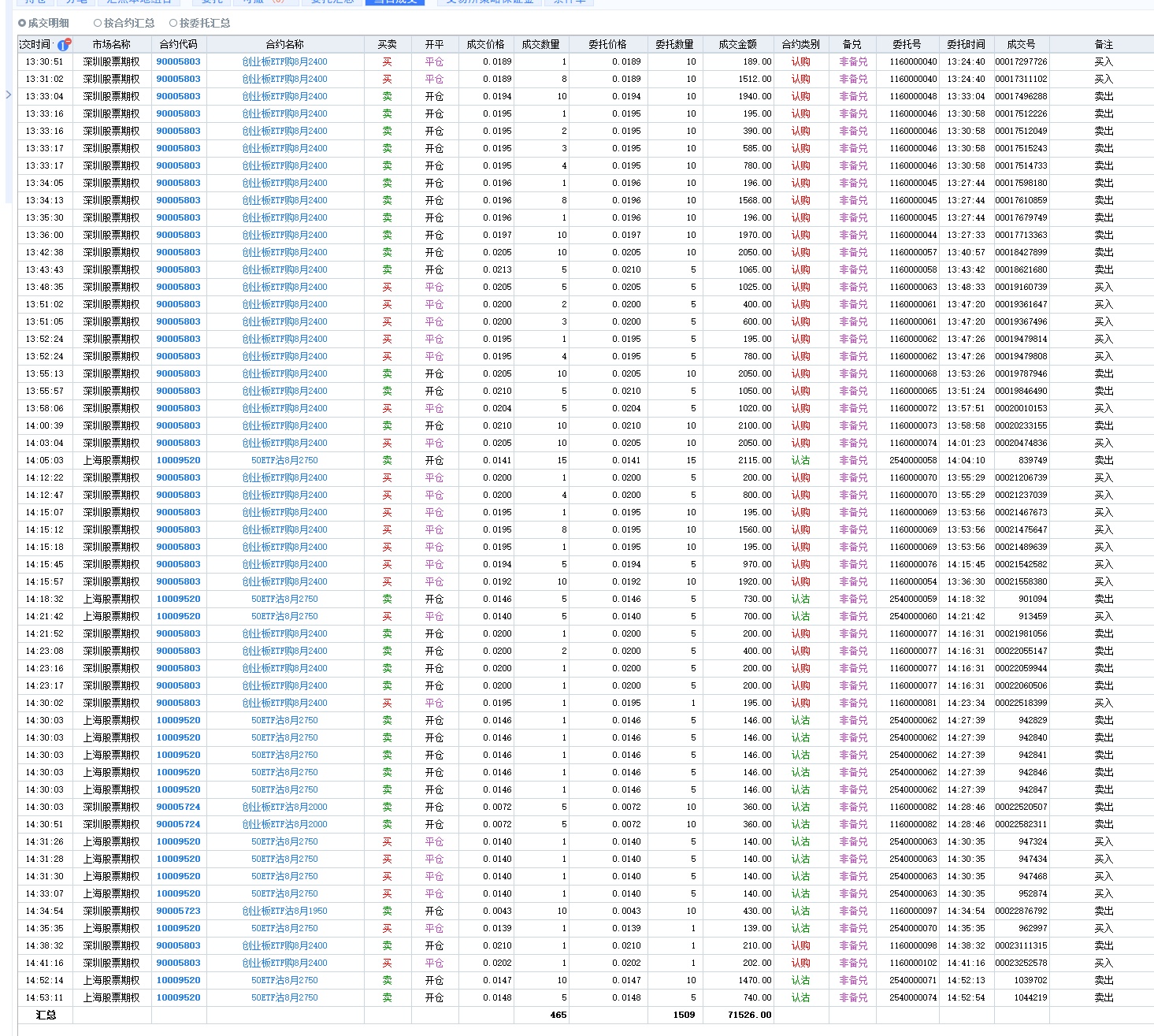Click the 委托时间 column header
Image resolution: width=1154 pixels, height=1036 pixels.
pos(966,44)
